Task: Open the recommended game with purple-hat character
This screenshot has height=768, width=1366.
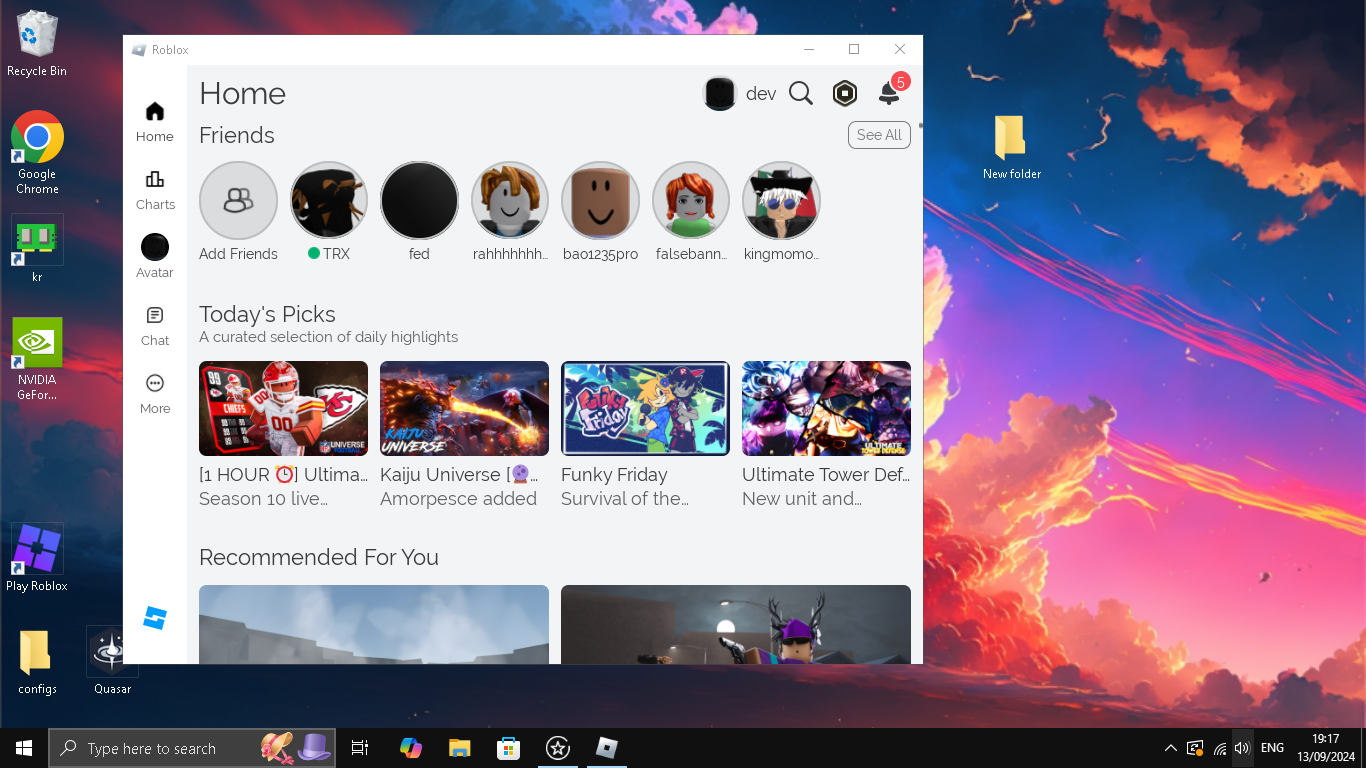Action: point(736,624)
